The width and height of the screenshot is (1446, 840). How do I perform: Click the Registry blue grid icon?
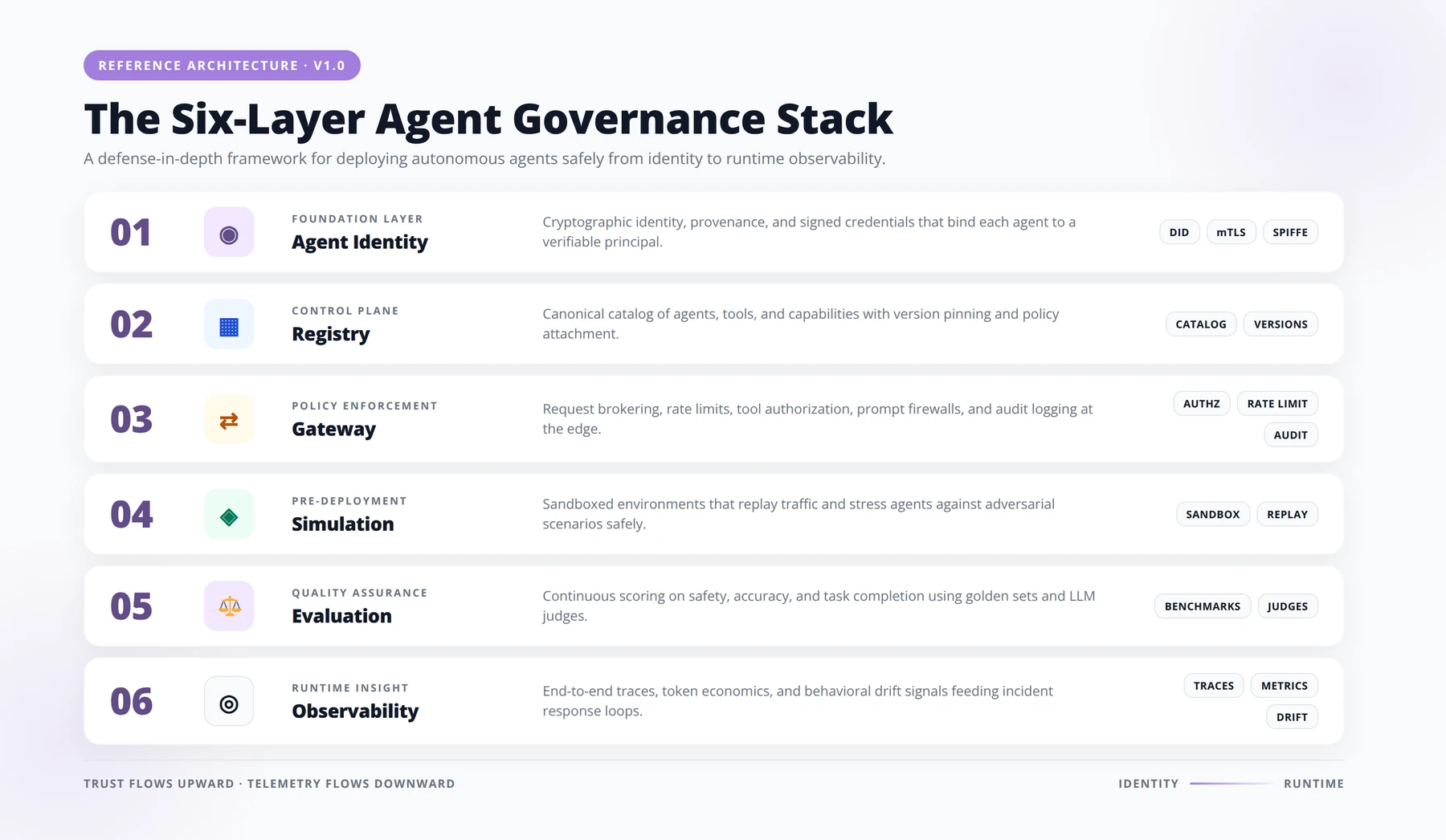229,324
